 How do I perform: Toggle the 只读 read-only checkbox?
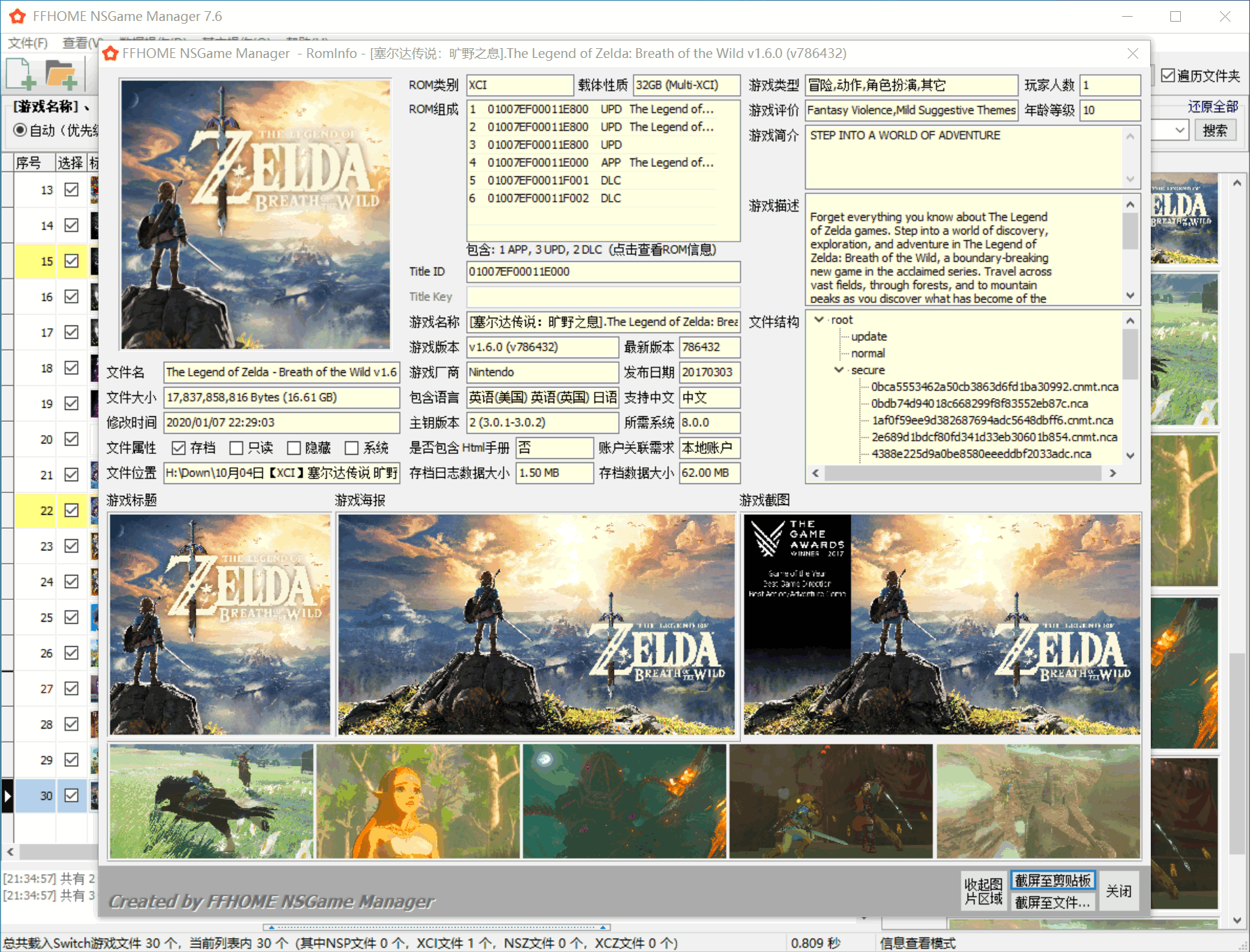click(x=236, y=448)
